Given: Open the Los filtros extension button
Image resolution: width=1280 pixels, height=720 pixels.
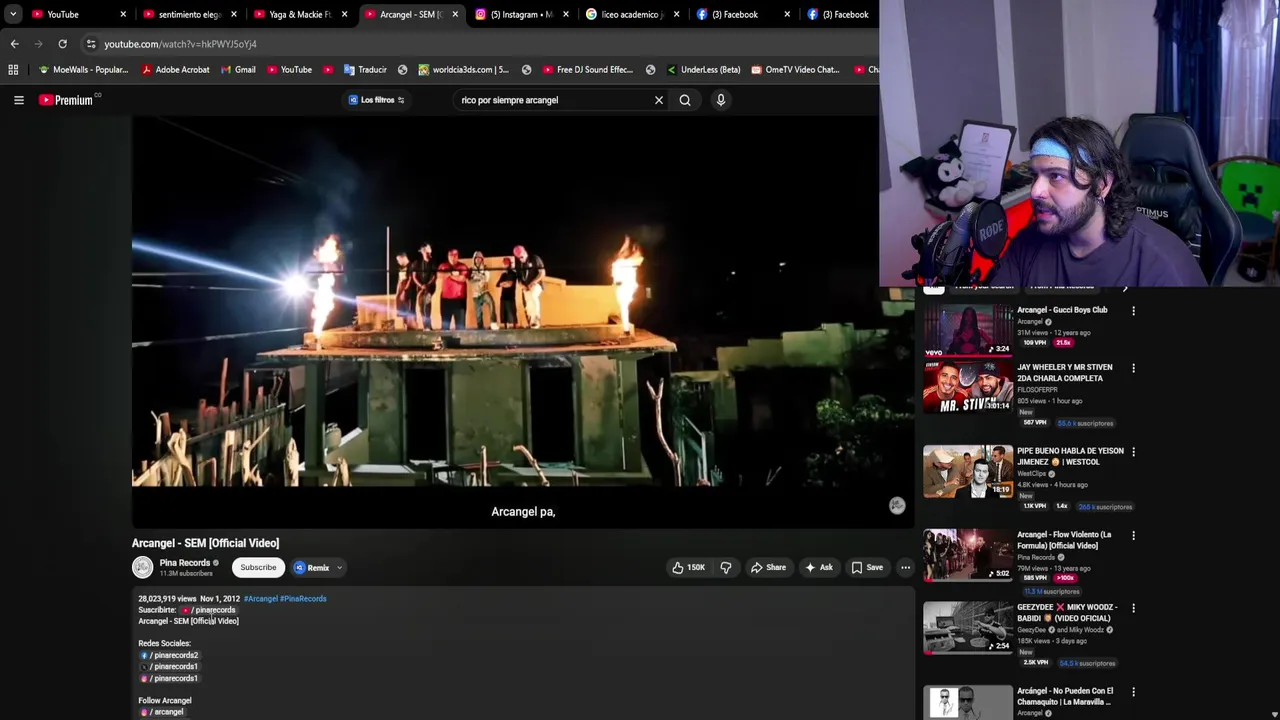Looking at the screenshot, I should pyautogui.click(x=376, y=100).
